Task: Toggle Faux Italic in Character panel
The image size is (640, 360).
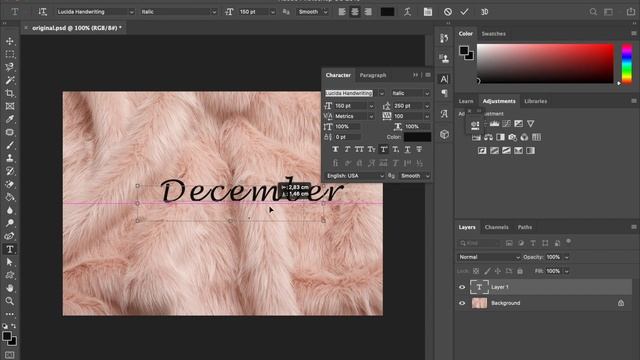Action: pyautogui.click(x=347, y=149)
